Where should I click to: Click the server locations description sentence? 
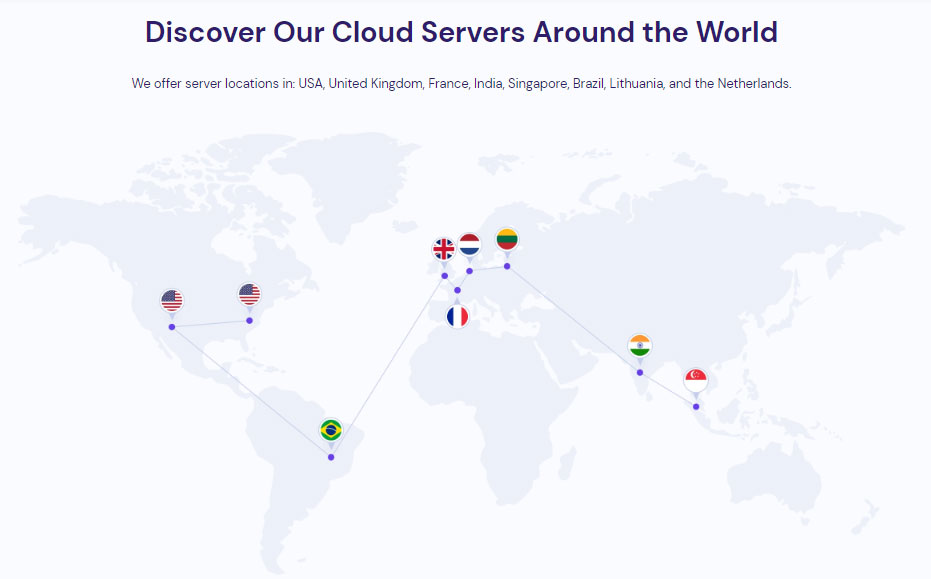point(461,84)
